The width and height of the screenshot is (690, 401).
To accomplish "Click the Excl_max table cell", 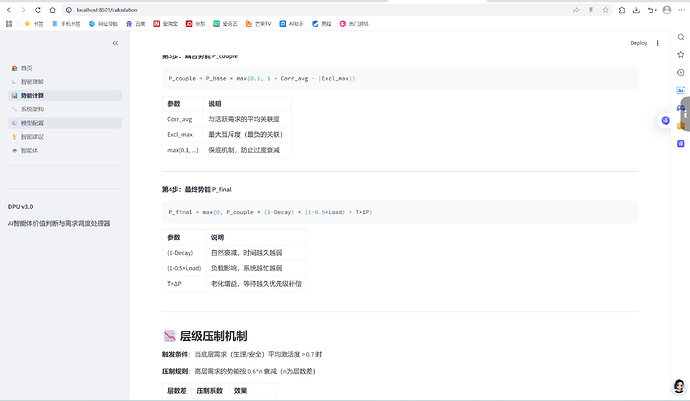I will click(x=183, y=135).
